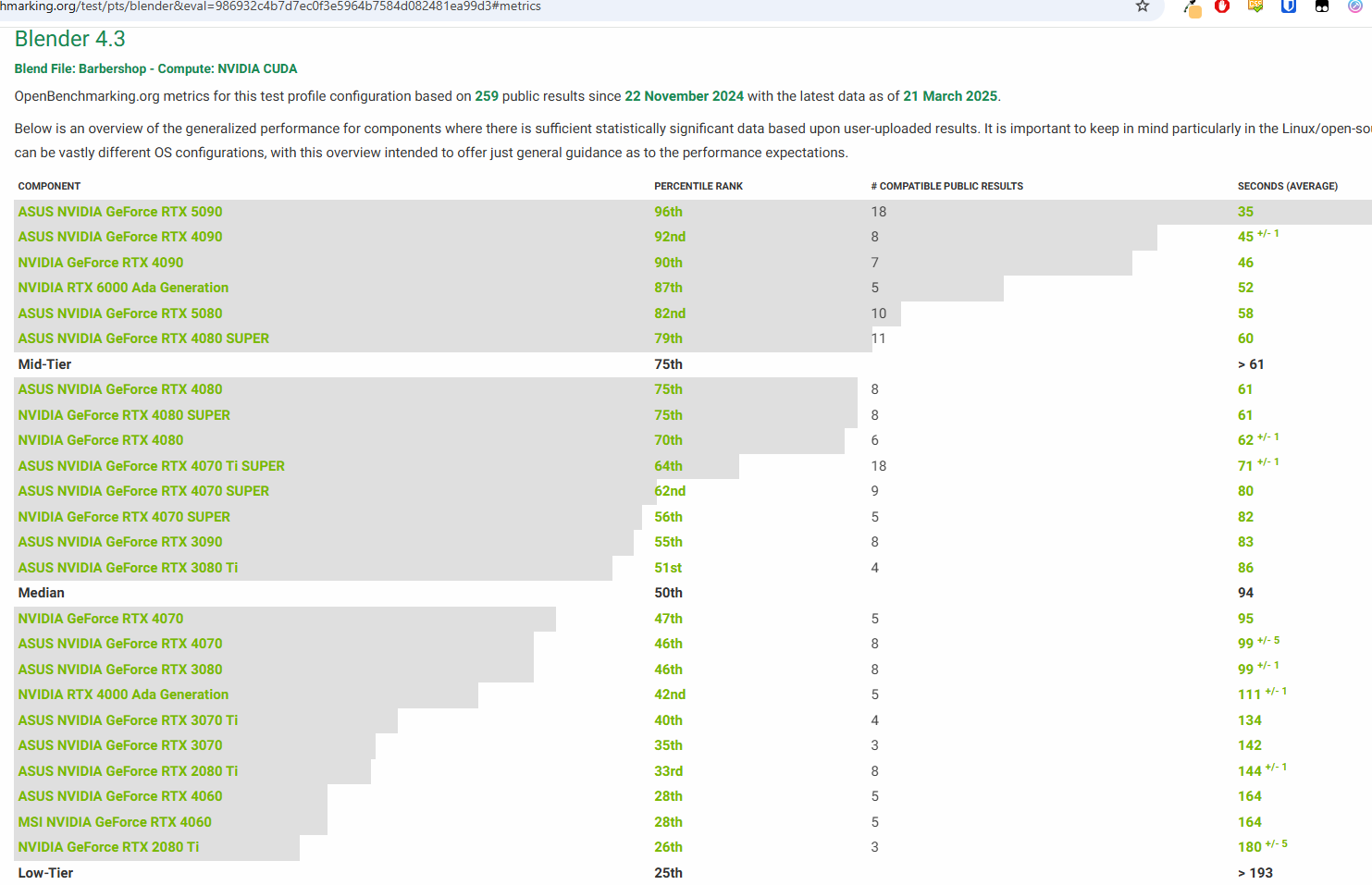The height and width of the screenshot is (885, 1372).
Task: Click the '35' seconds value for RTX 5090
Action: pos(1245,212)
